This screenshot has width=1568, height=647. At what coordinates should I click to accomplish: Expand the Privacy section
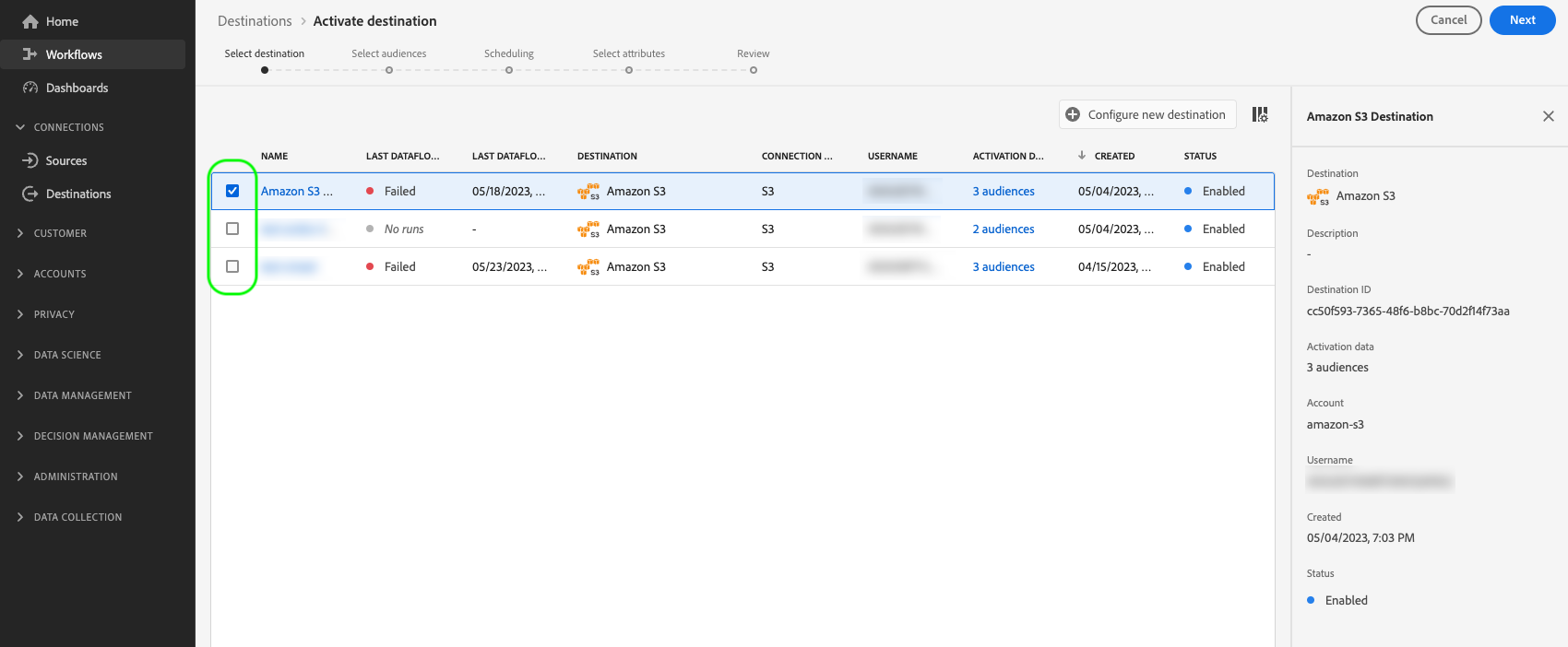click(x=20, y=314)
